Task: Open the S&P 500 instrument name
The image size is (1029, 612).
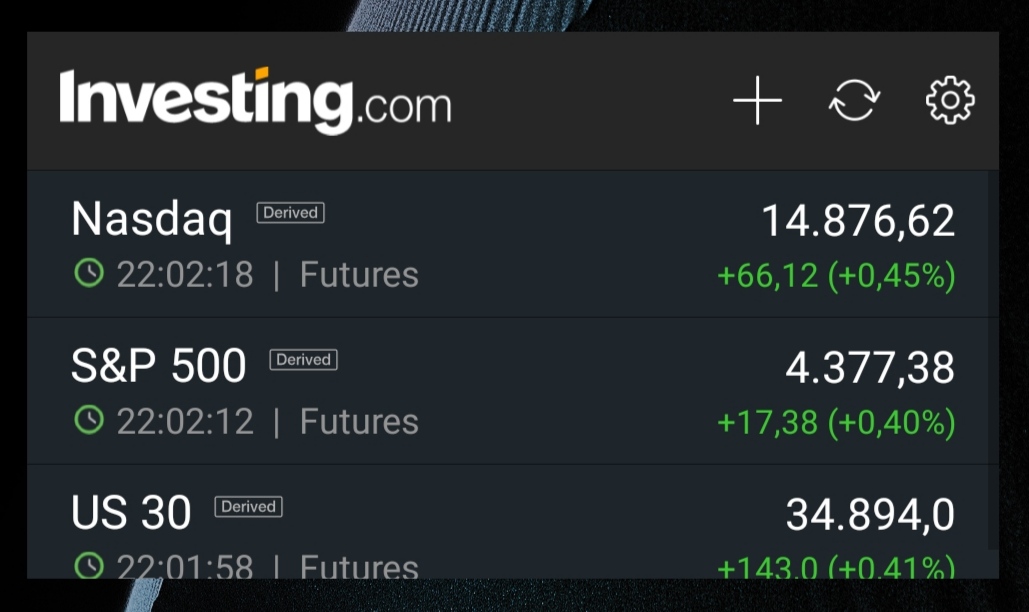Action: click(158, 366)
